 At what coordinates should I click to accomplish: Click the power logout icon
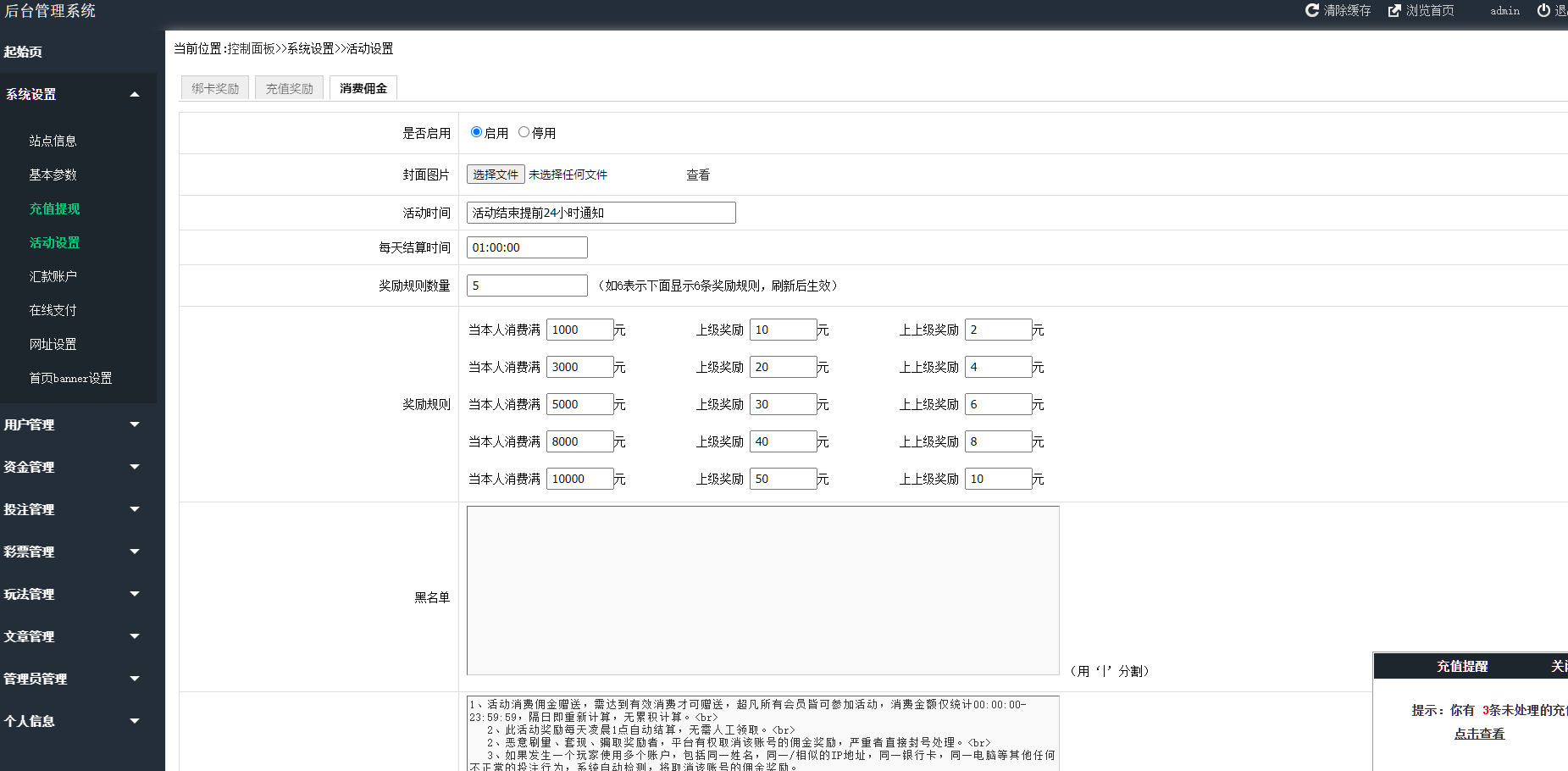pos(1543,10)
